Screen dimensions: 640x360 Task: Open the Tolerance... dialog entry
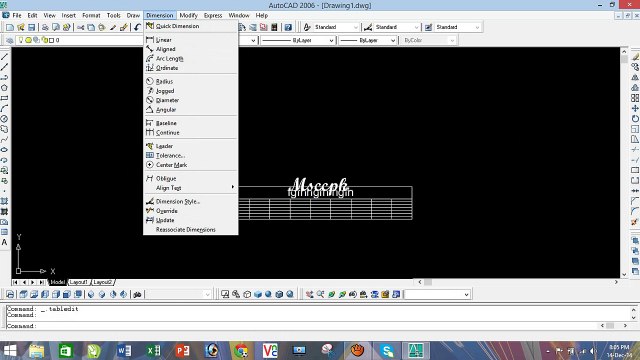click(191, 155)
